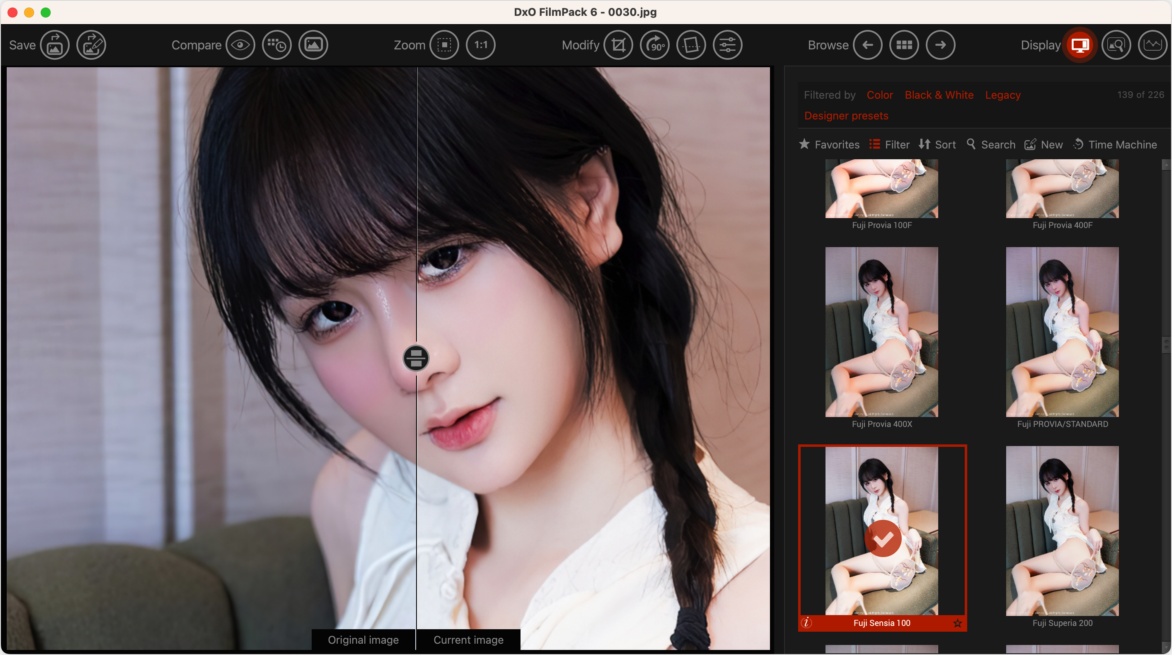1172x655 pixels.
Task: Remove the Black & White filter tag
Action: click(x=939, y=95)
